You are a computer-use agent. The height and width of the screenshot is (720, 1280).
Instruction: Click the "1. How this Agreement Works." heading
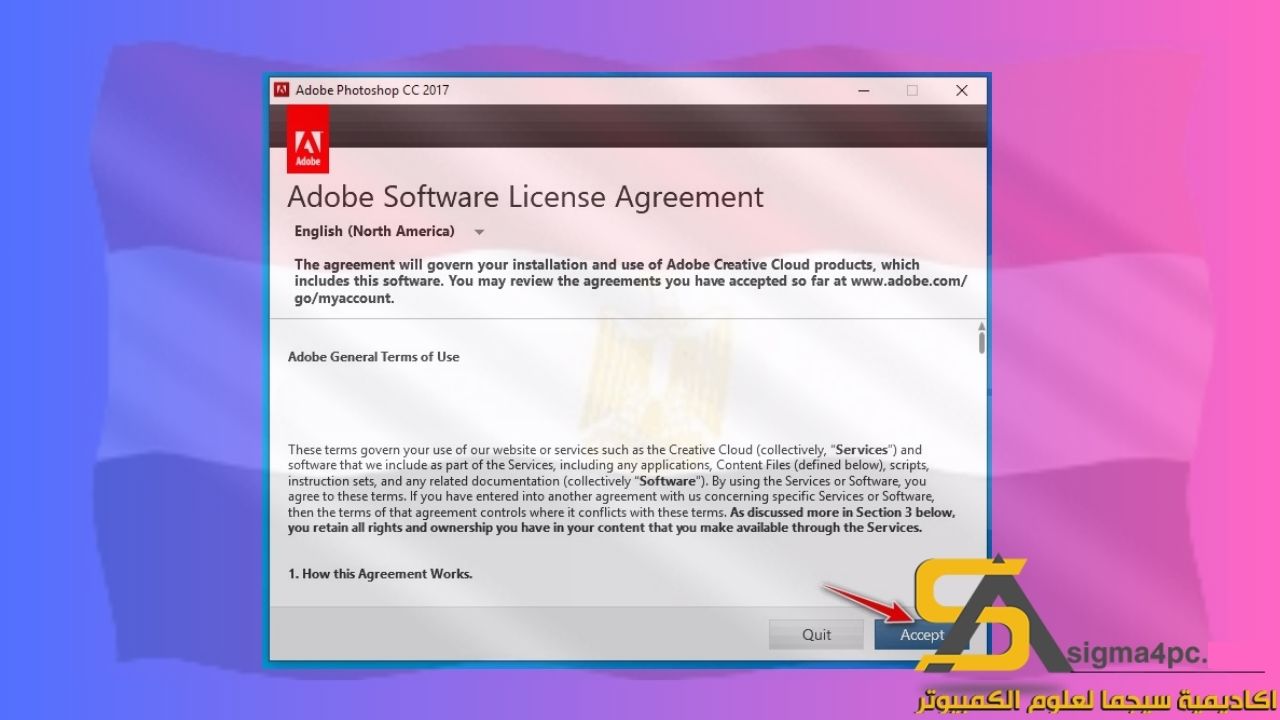pyautogui.click(x=380, y=574)
